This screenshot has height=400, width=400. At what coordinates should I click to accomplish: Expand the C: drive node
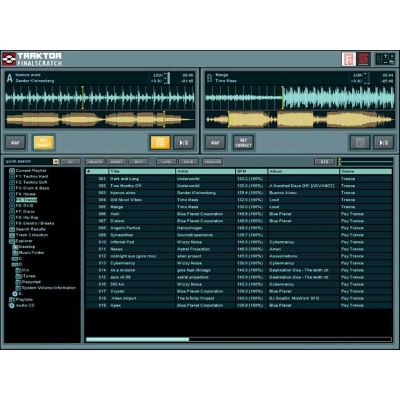(x=15, y=259)
